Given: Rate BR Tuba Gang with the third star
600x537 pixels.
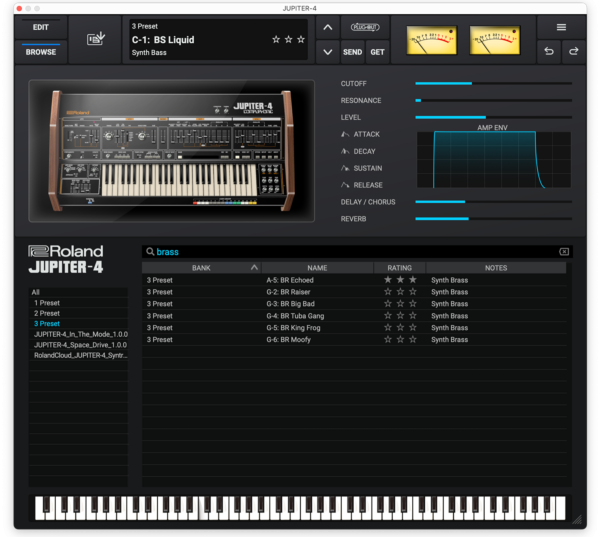Looking at the screenshot, I should [x=412, y=315].
